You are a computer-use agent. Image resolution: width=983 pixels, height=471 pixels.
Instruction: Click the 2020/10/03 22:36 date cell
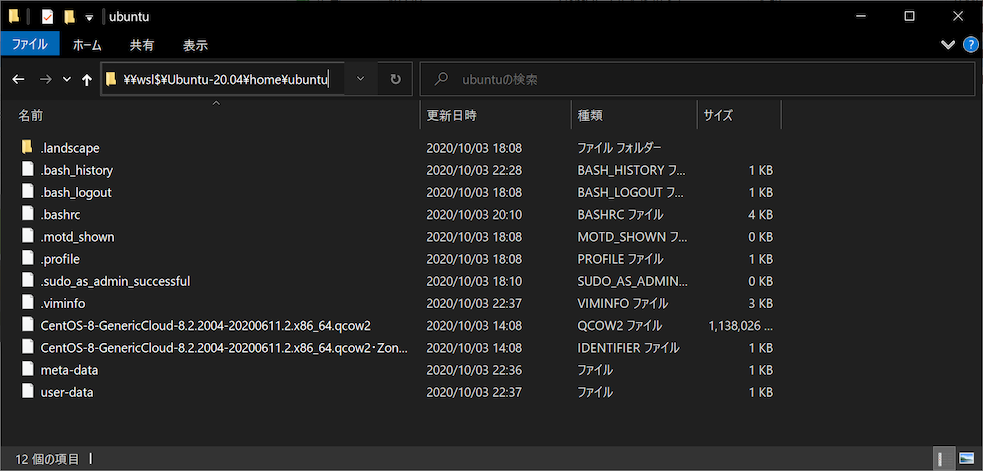point(474,370)
